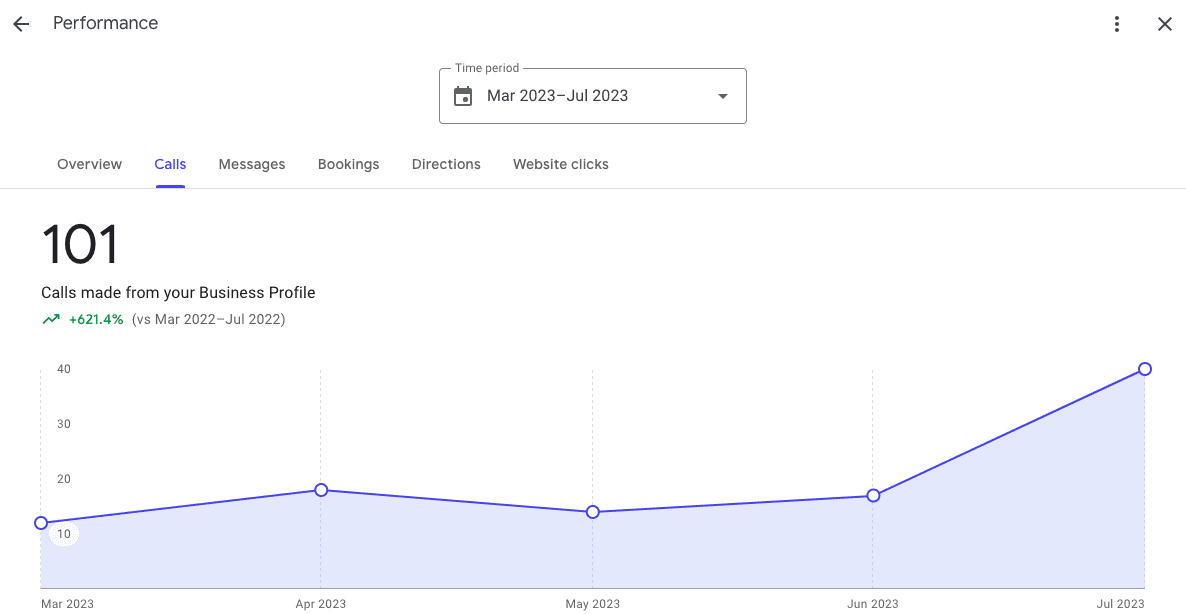Click 'Calls made from your Business Profile' text
1186x614 pixels.
[178, 293]
